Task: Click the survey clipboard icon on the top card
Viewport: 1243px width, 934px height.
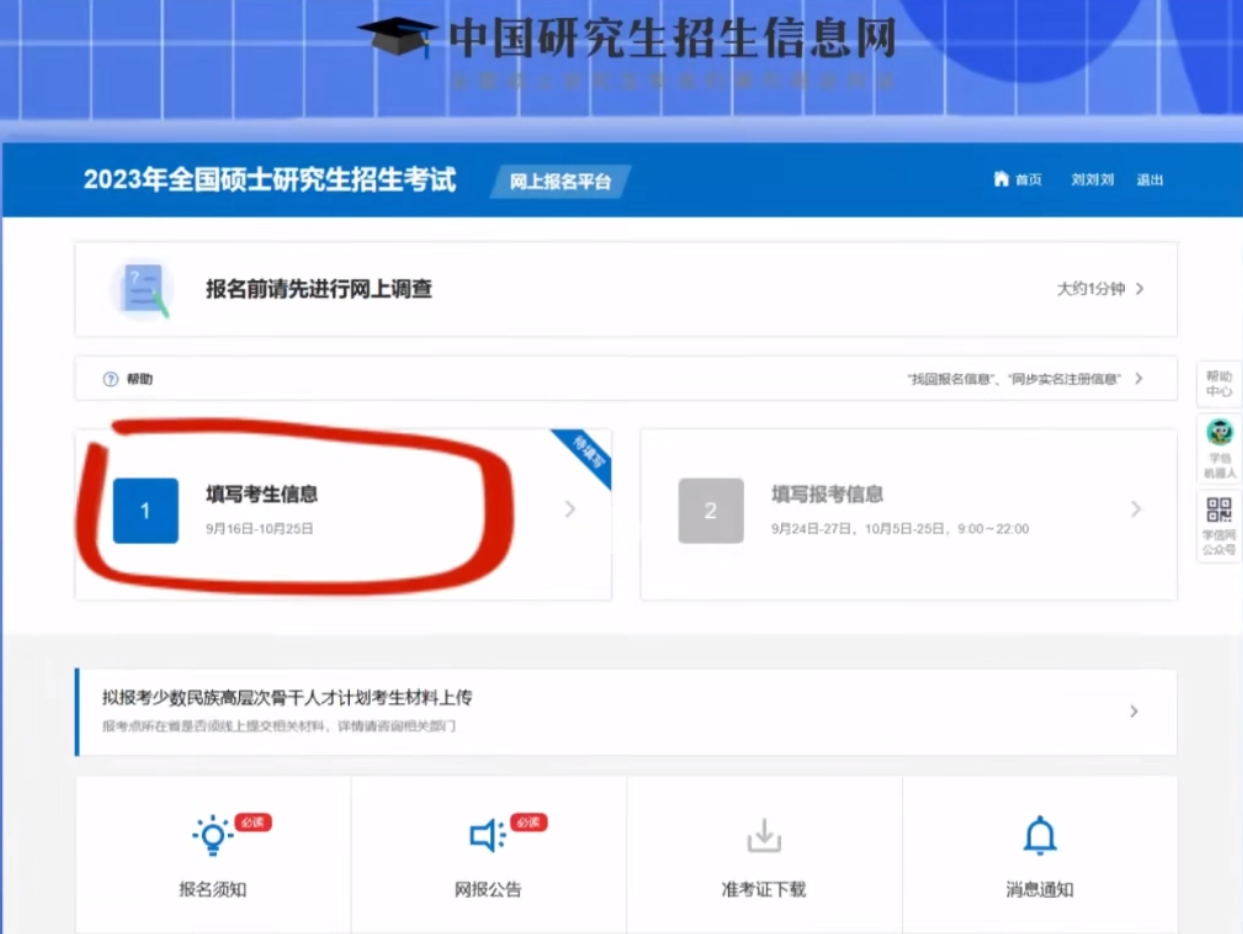Action: [143, 287]
